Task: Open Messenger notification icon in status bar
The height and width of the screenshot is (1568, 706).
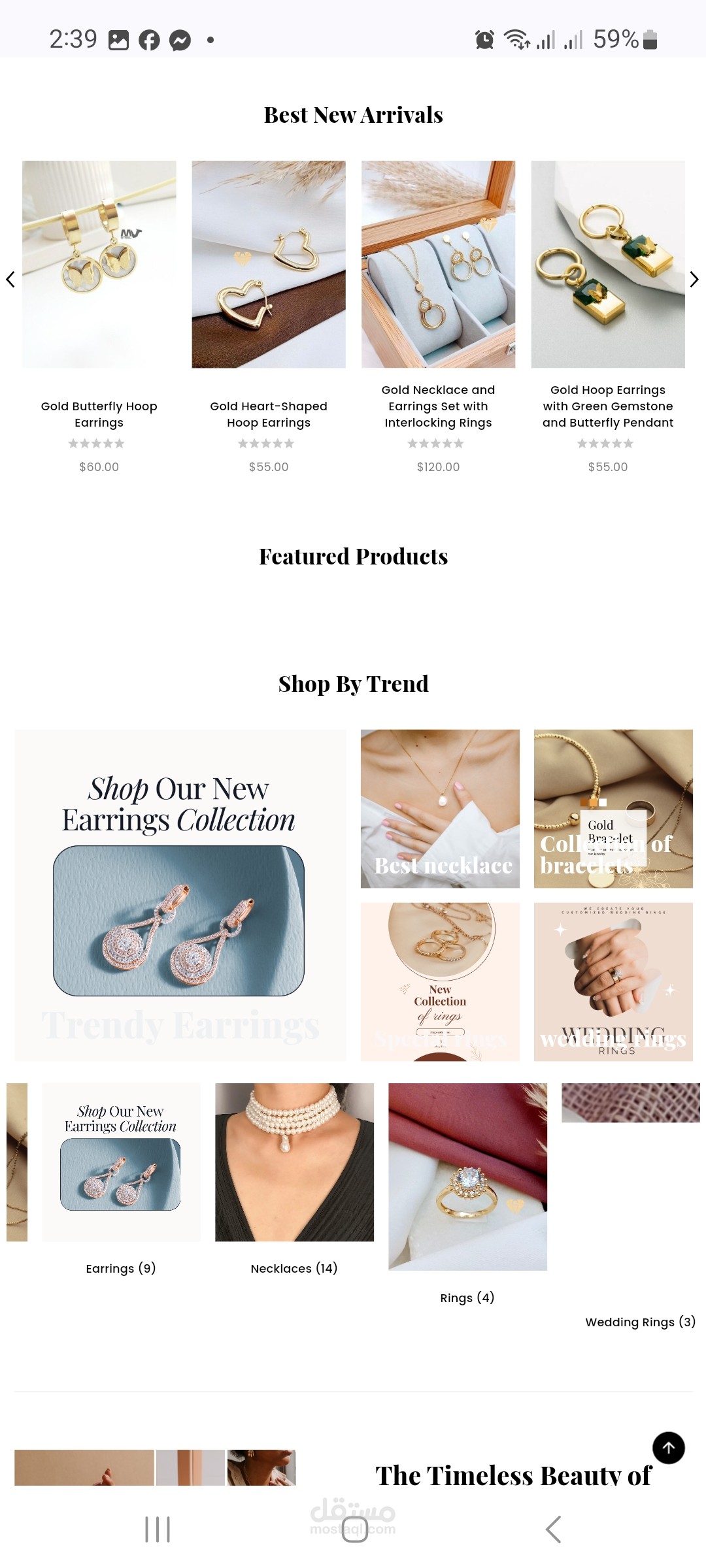Action: click(180, 41)
